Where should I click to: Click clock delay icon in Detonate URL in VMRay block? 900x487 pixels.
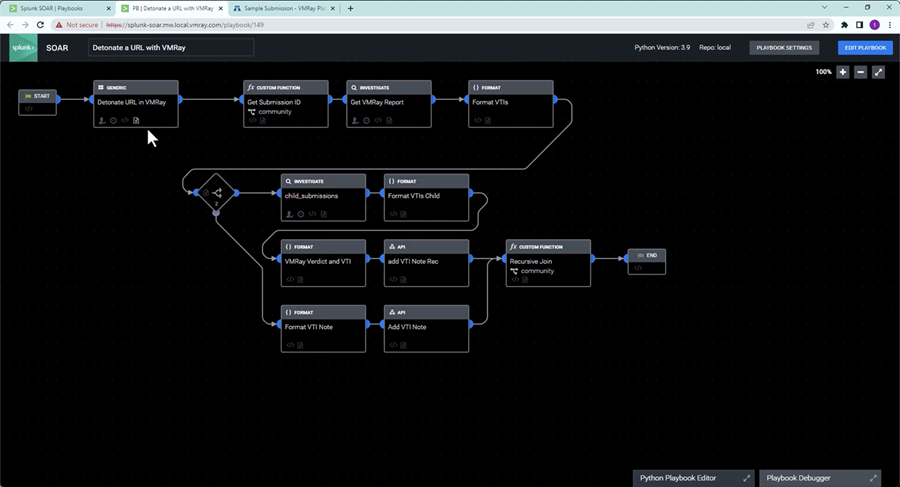[113, 121]
